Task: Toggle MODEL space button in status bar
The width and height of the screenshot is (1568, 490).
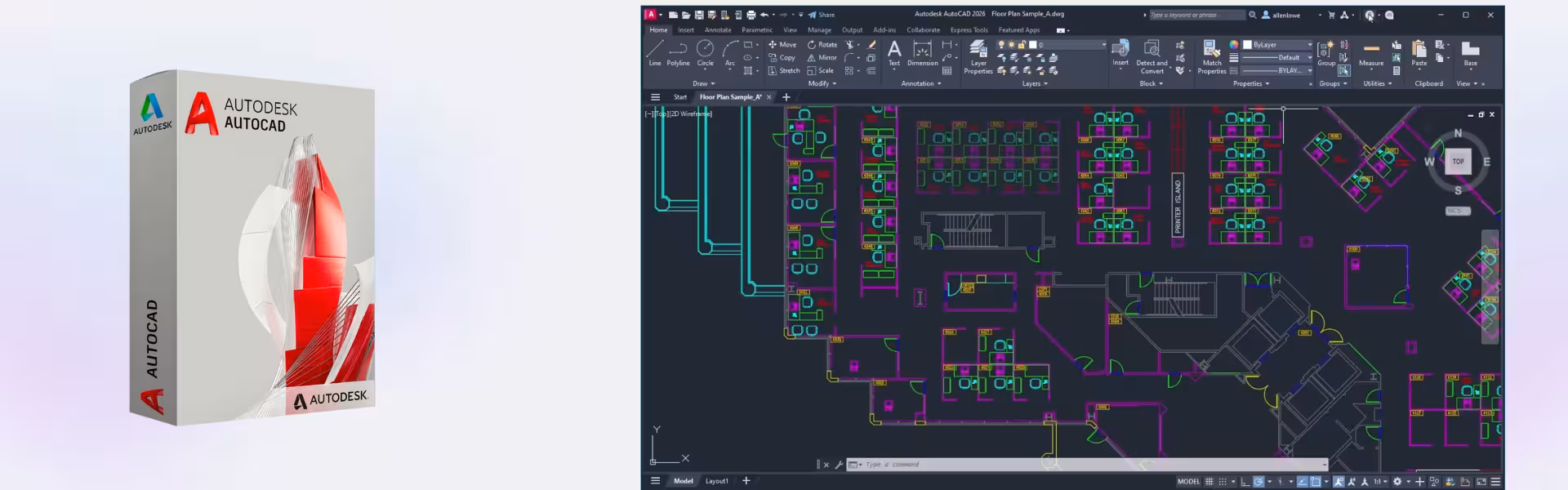Action: coord(1188,481)
